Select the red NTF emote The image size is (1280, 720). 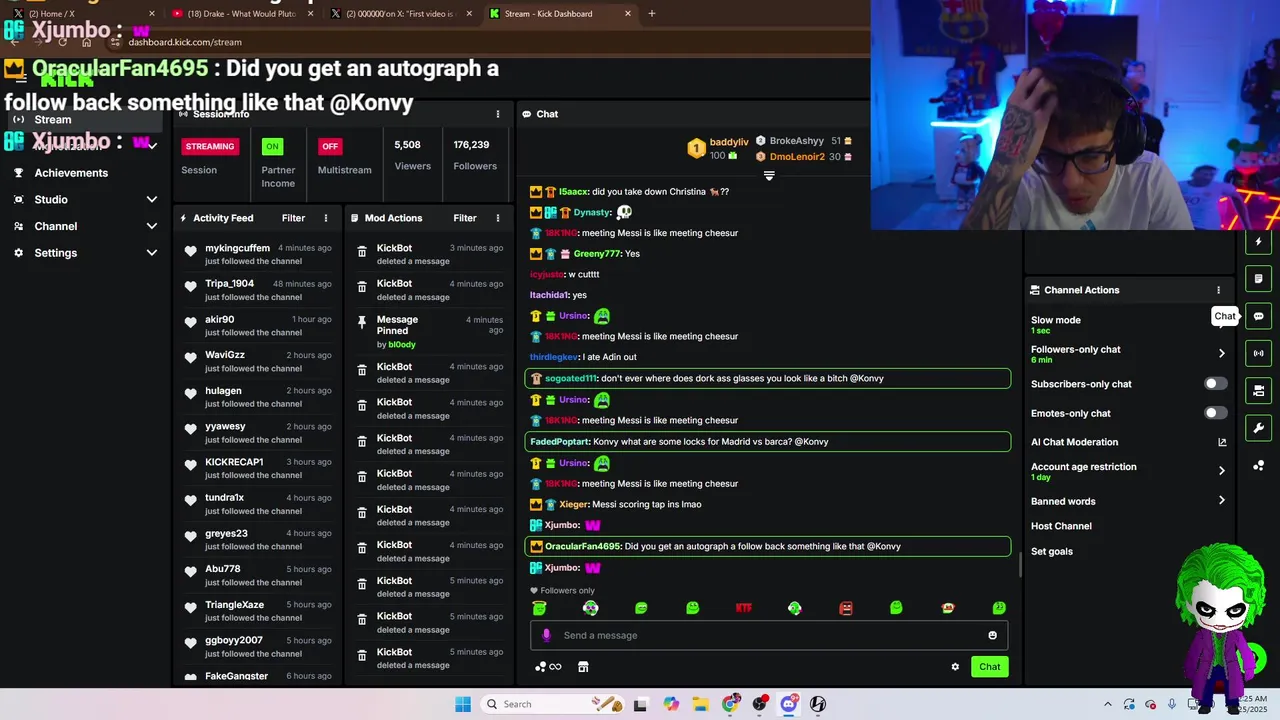743,608
